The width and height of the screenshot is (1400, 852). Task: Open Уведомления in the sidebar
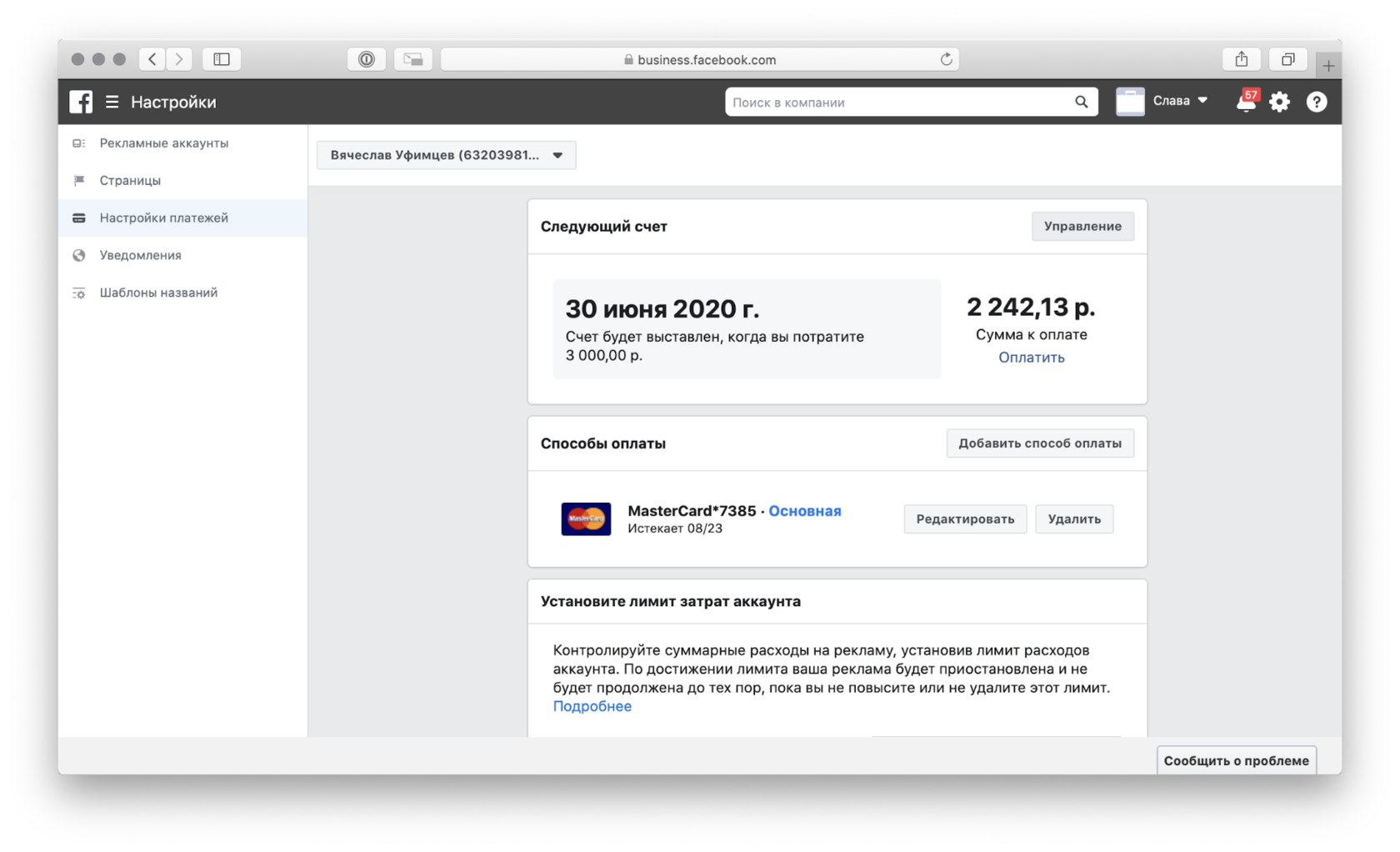pos(182,255)
